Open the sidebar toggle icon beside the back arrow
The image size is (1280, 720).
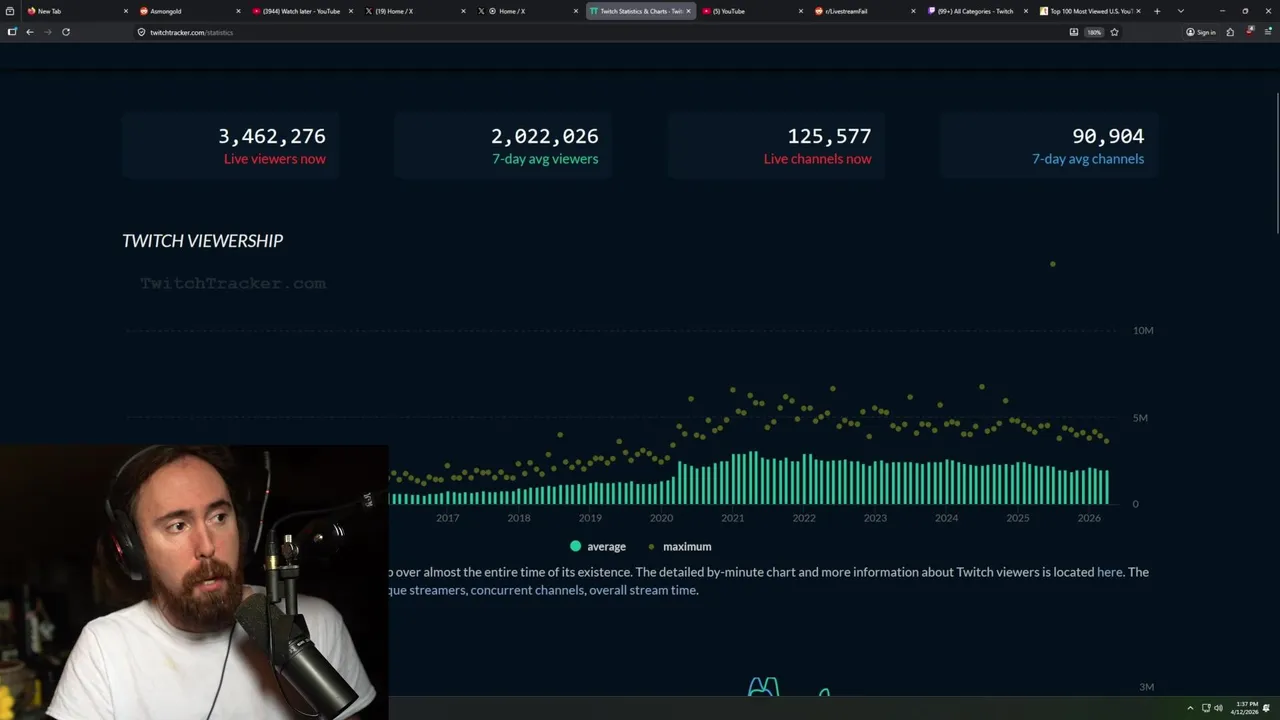[x=12, y=32]
